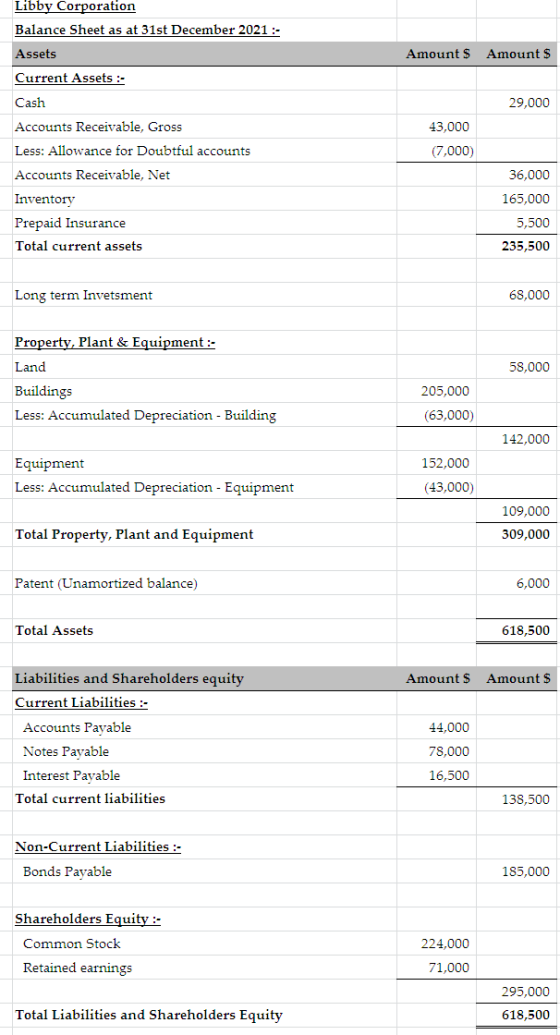Click the 235,500 total current assets value
560x1035 pixels.
click(526, 246)
